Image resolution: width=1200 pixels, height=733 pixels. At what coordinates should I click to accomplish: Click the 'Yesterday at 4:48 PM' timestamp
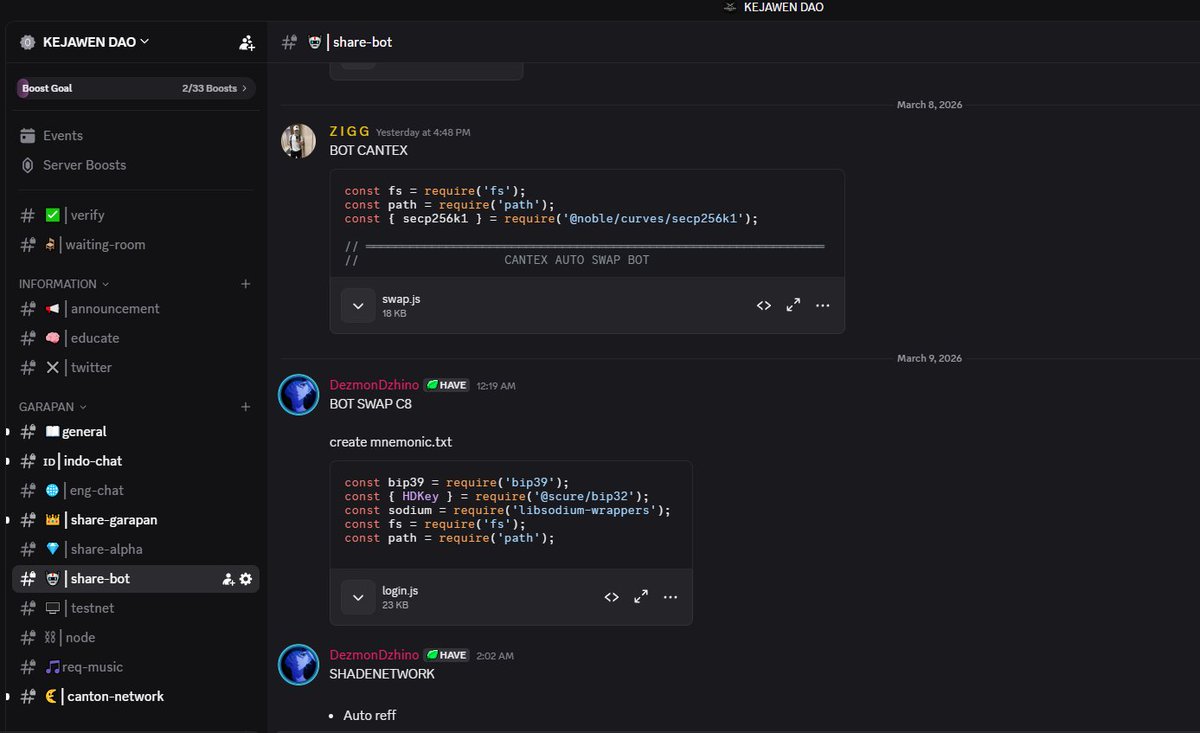[x=423, y=132]
